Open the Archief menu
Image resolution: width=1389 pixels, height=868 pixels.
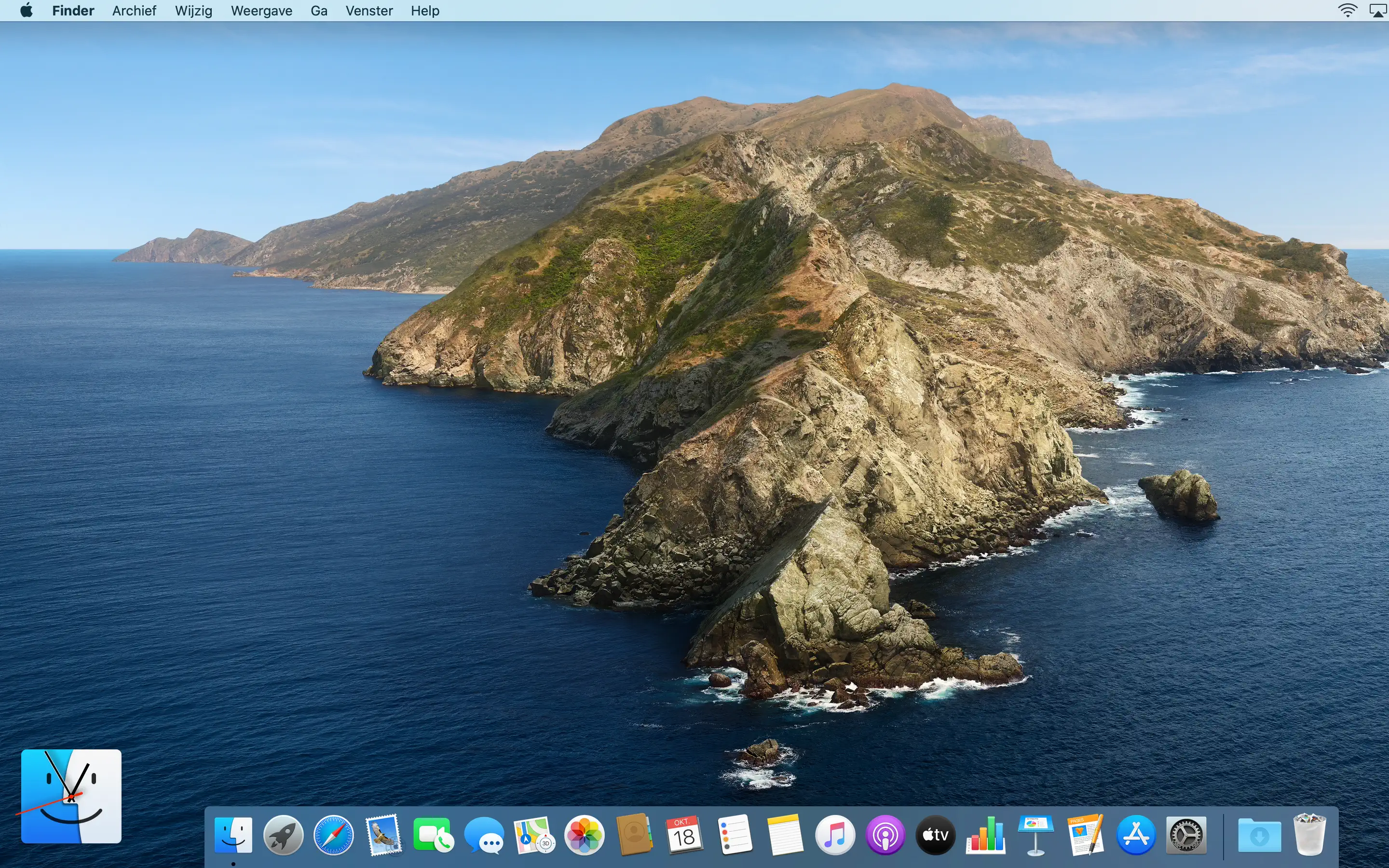tap(134, 11)
